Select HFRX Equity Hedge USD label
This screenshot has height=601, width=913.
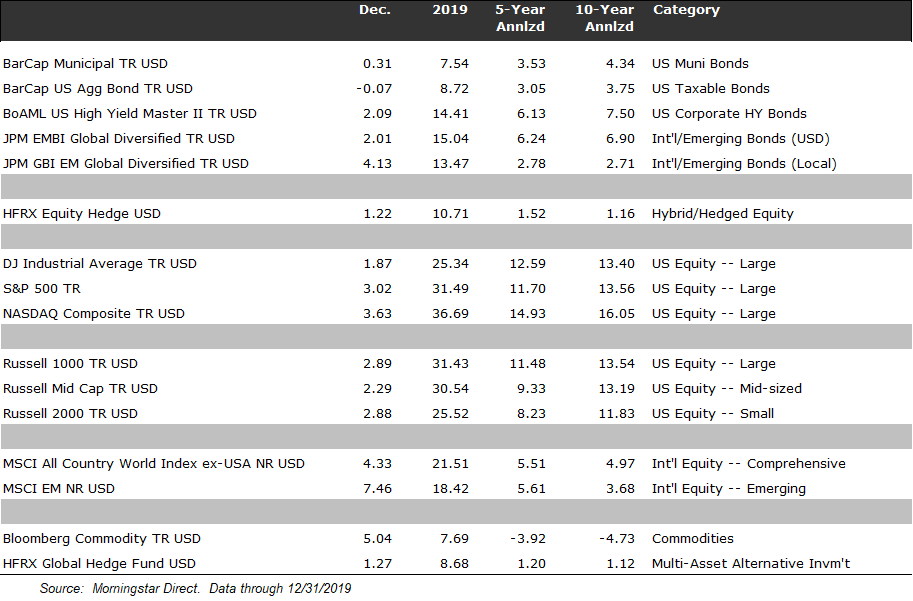82,214
